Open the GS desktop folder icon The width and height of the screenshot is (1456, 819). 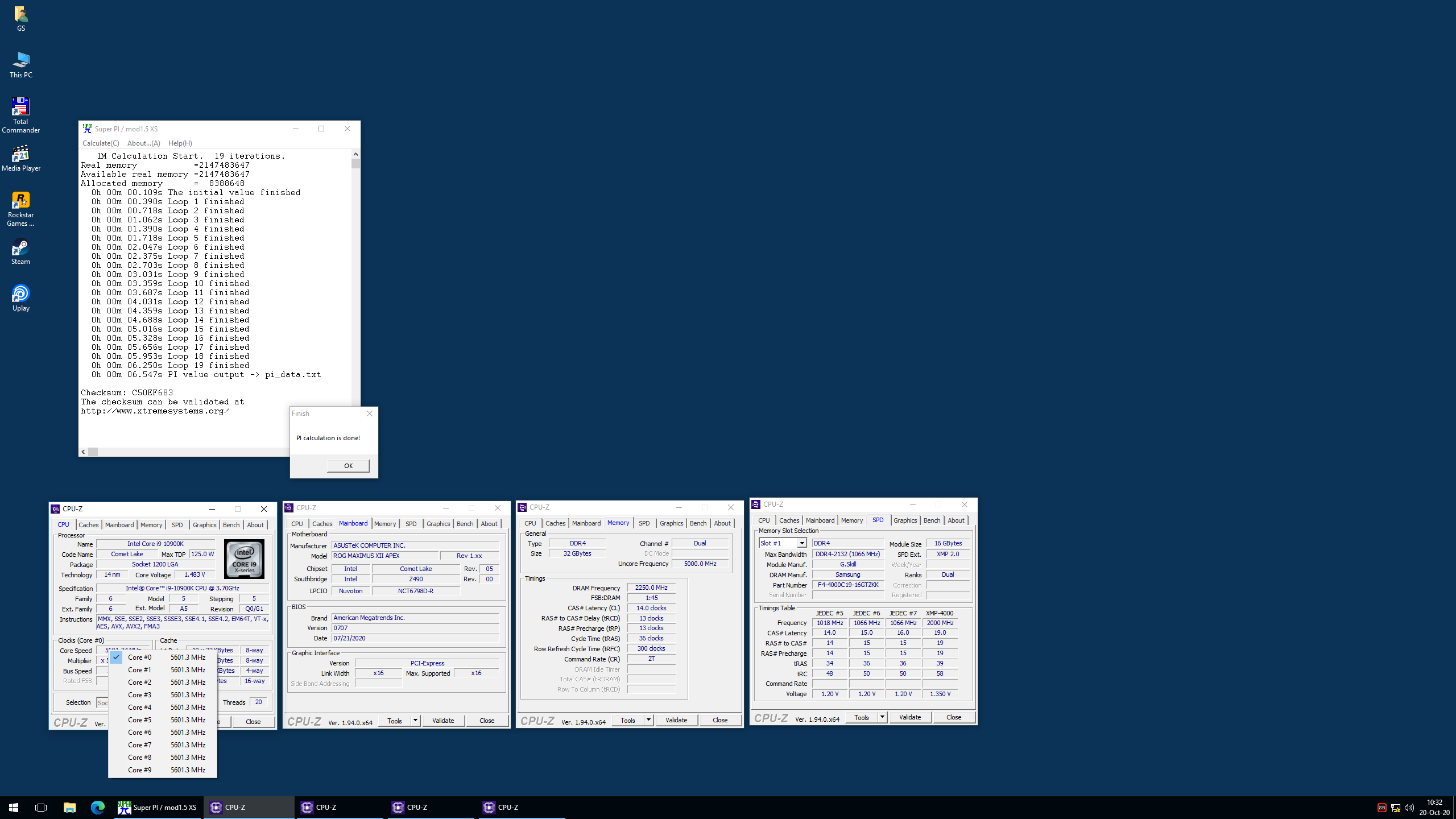coord(20,18)
